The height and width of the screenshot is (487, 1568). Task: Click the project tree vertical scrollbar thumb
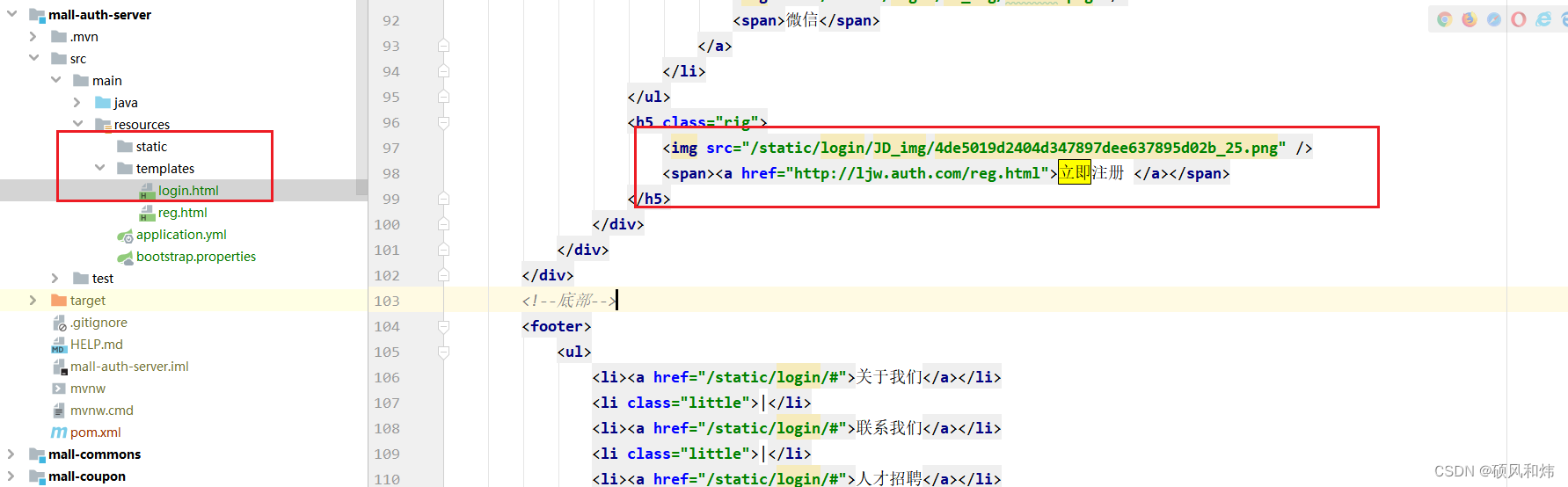pos(361,98)
